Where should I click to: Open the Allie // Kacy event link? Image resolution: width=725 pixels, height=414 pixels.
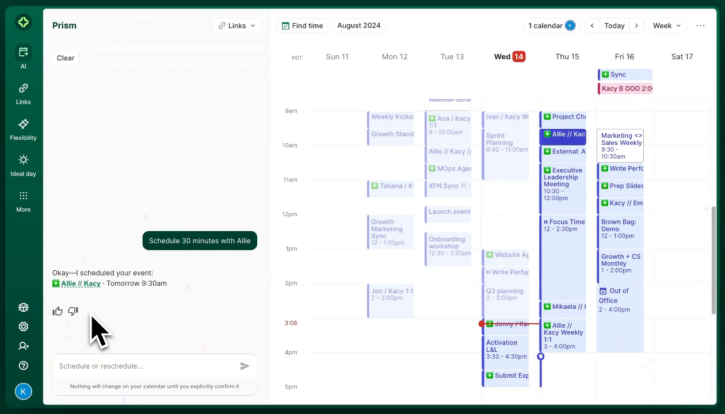click(77, 283)
